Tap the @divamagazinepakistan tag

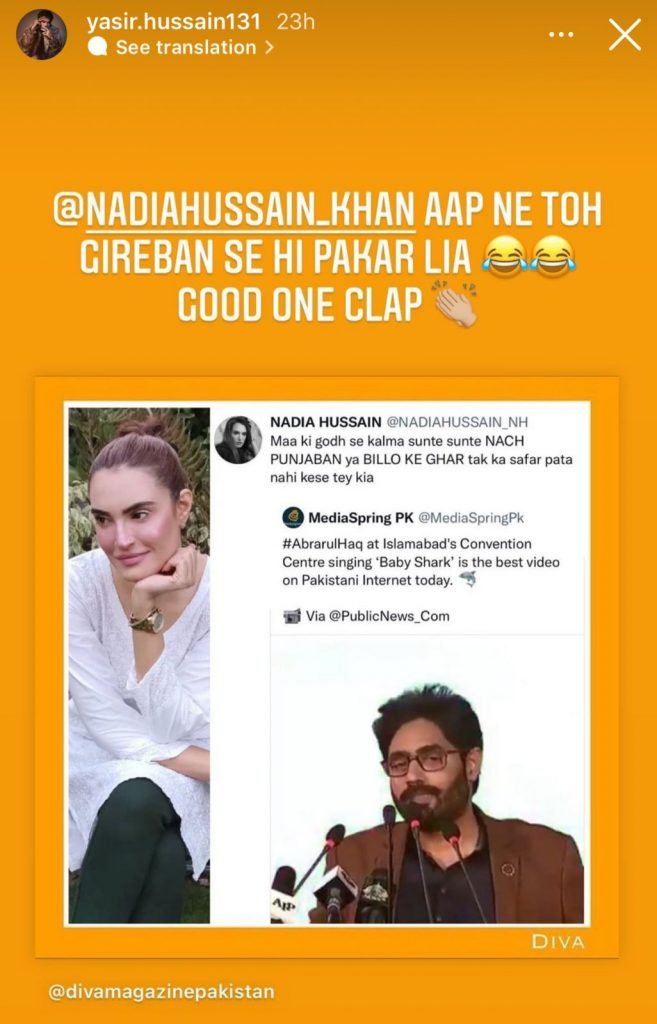point(161,992)
